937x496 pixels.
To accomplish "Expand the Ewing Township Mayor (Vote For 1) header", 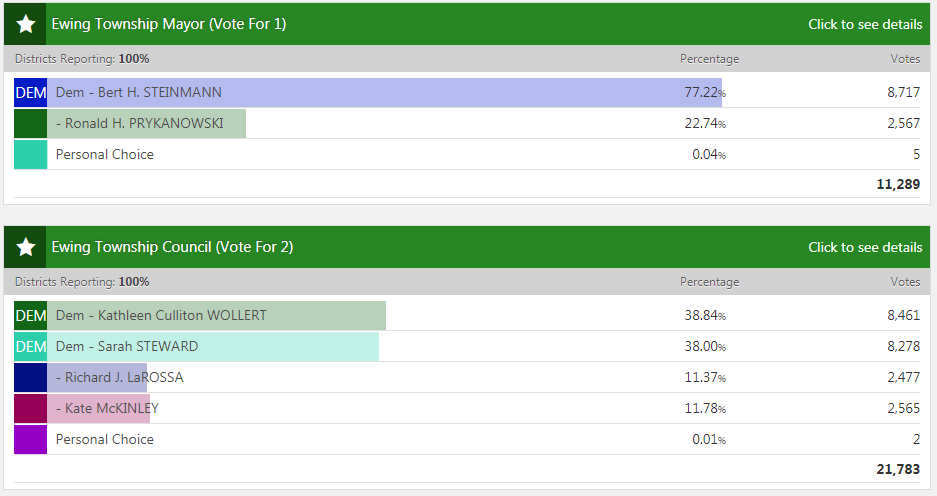I will tap(169, 24).
